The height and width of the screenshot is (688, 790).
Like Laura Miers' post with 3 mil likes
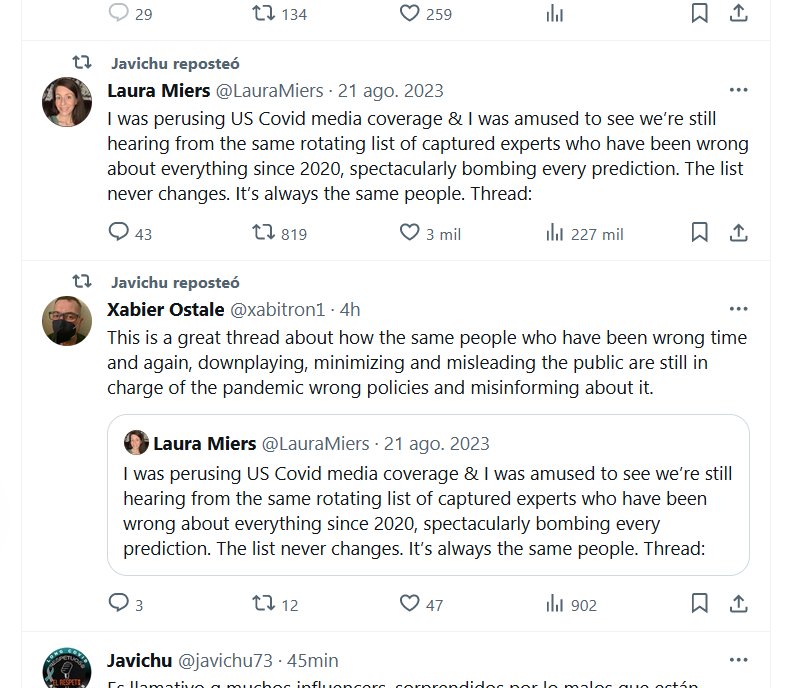[x=409, y=233]
